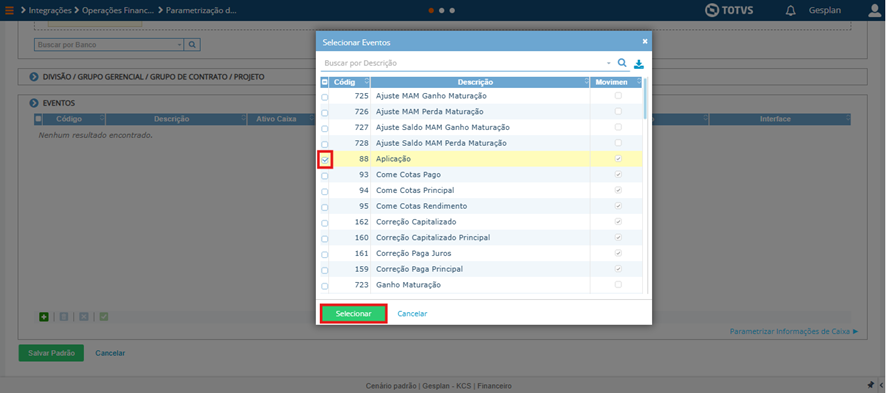Screen dimensions: 886x393
Task: Toggle the select-all checkbox in dialog header
Action: 324,82
